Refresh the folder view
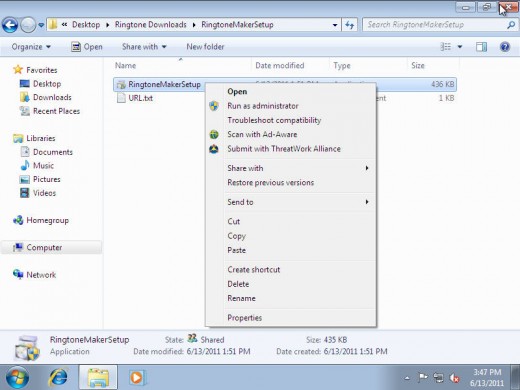 [x=349, y=25]
